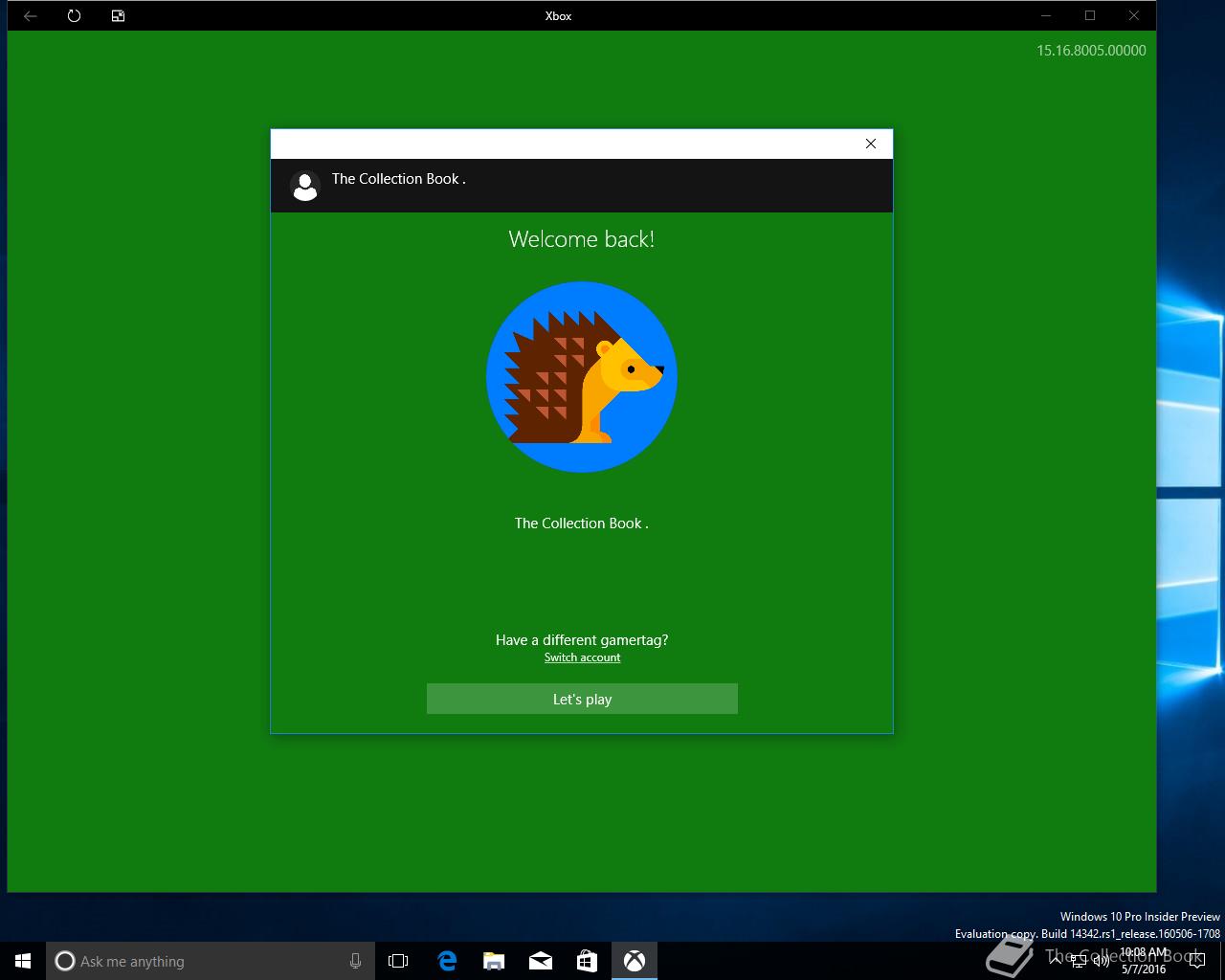
Task: Click the Cortana Ask me anything search box
Action: [211, 961]
